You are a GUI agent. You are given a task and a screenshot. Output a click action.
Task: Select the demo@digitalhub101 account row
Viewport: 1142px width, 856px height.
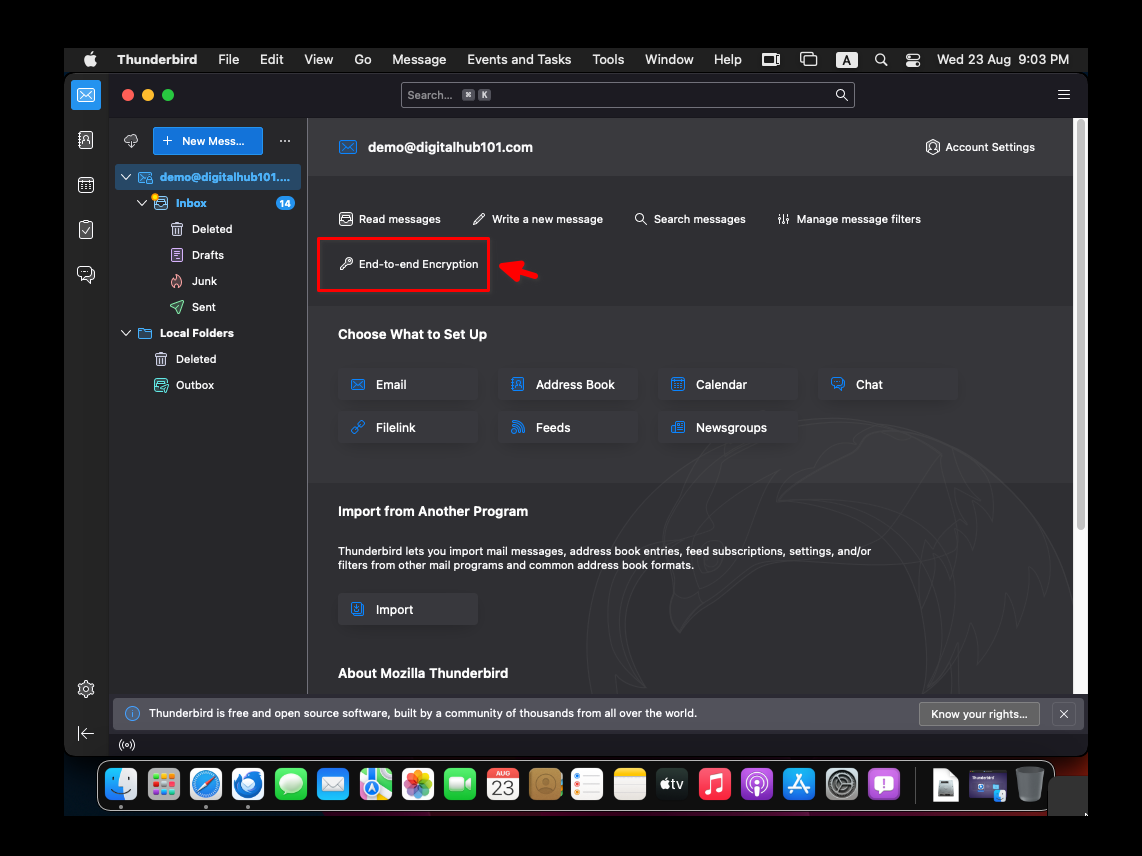[x=208, y=177]
